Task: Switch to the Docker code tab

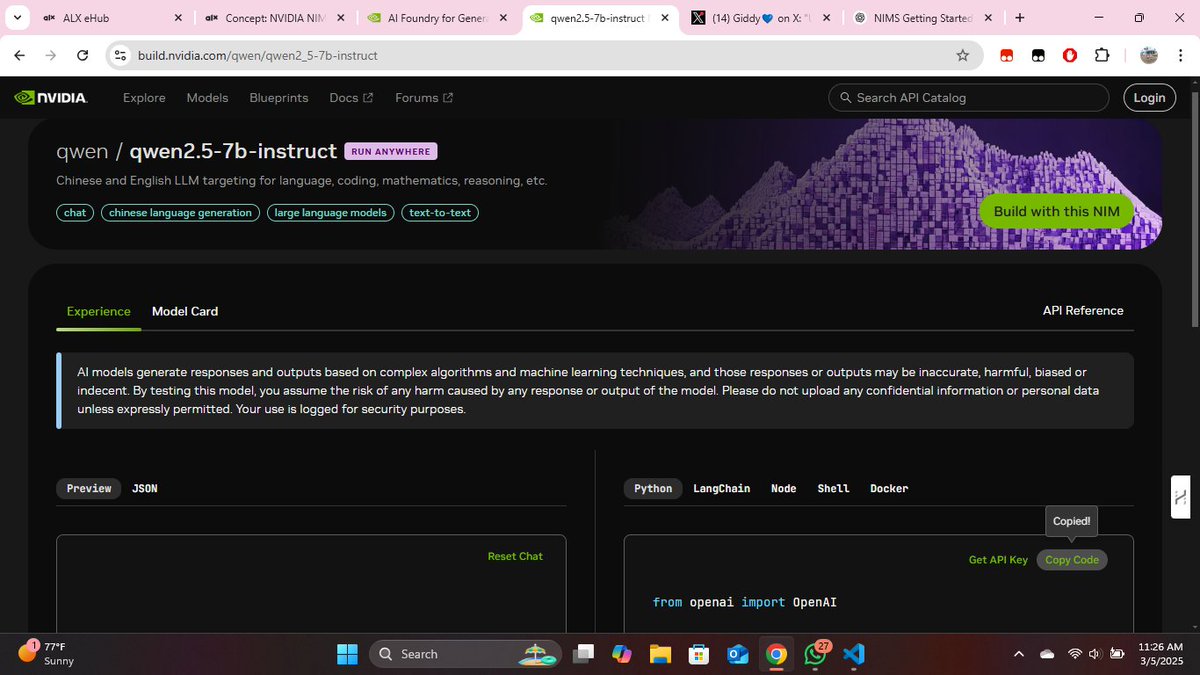Action: point(889,488)
